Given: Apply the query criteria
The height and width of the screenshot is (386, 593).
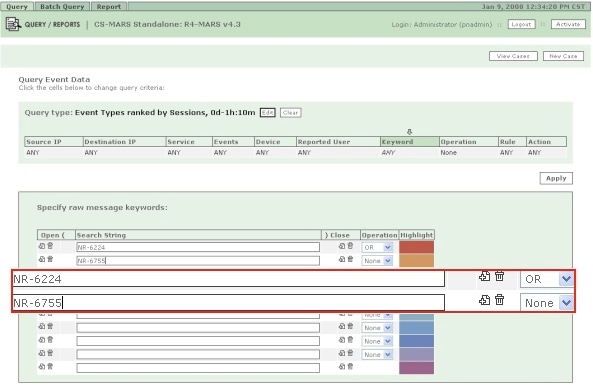Looking at the screenshot, I should 556,178.
